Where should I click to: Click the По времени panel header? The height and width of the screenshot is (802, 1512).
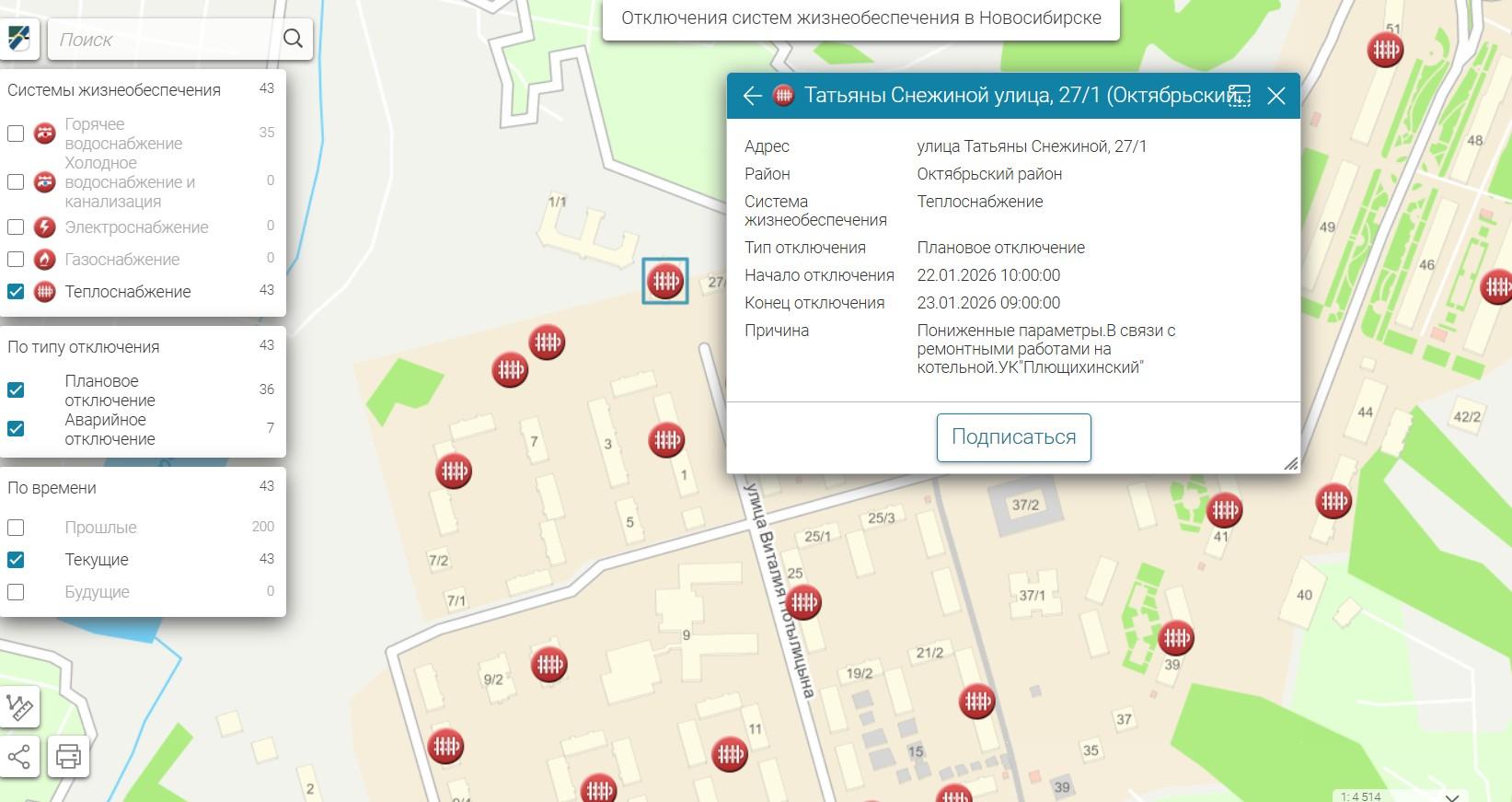(52, 488)
